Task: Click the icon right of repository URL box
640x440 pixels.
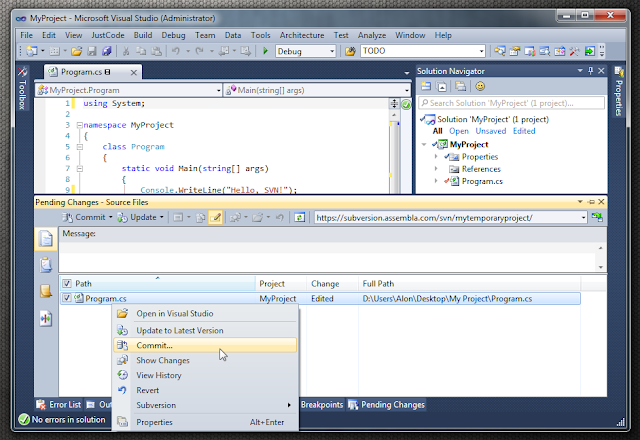Action: click(x=597, y=217)
